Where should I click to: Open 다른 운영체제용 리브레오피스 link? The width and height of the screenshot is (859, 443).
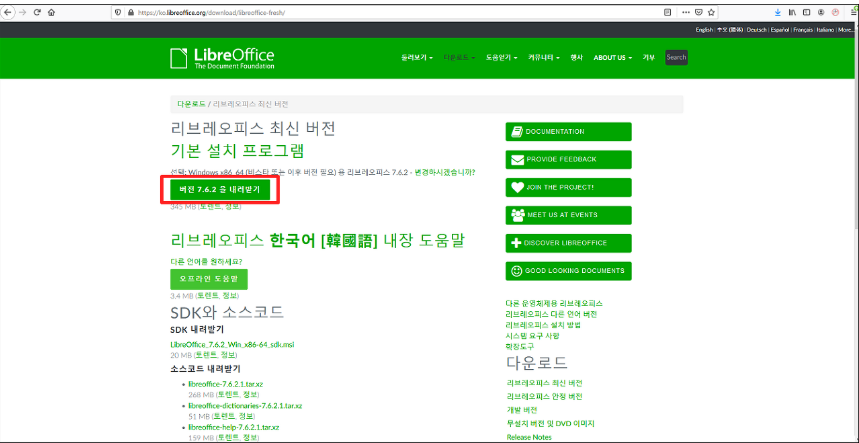point(554,303)
